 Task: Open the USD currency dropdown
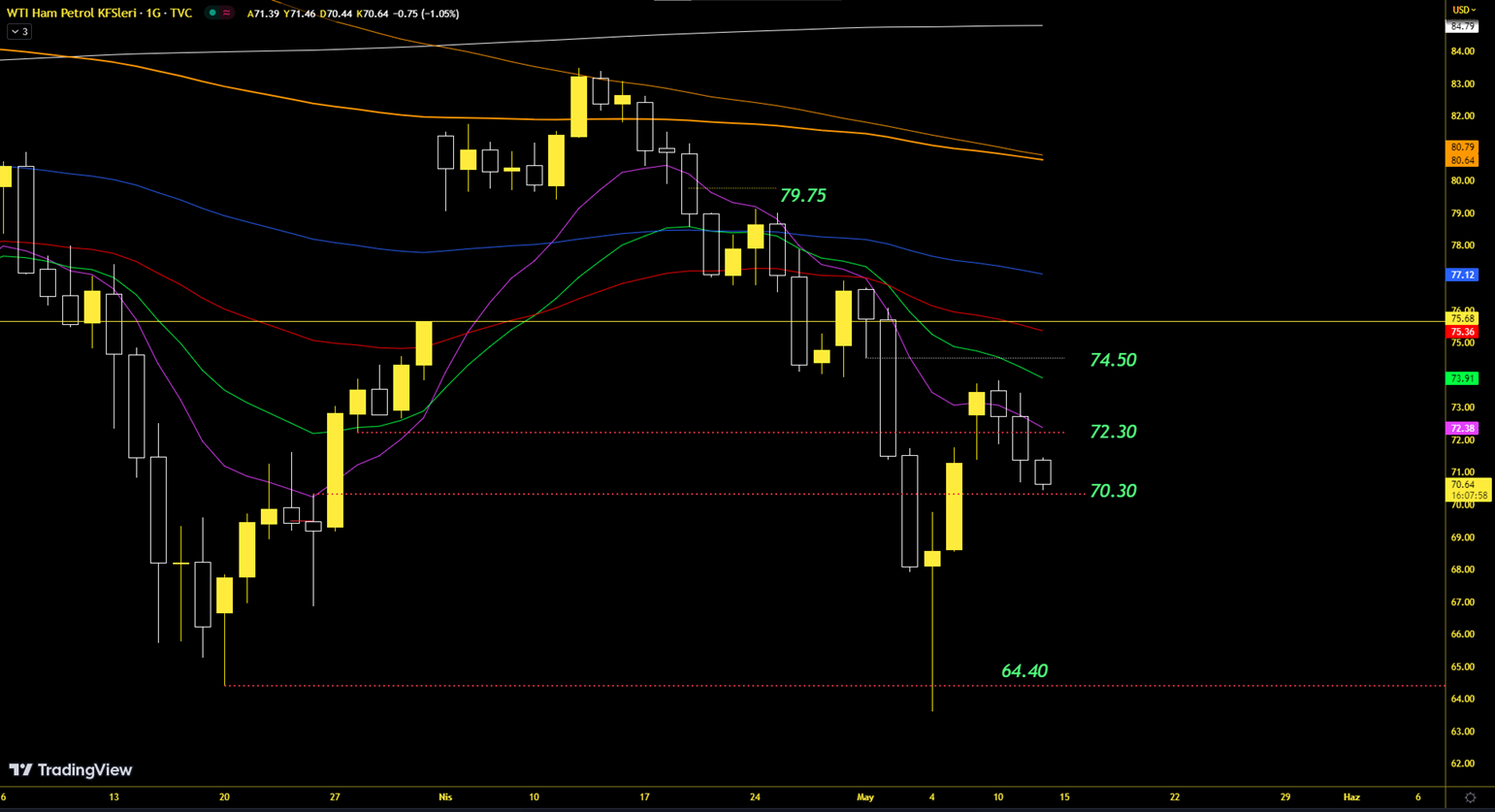[1463, 10]
